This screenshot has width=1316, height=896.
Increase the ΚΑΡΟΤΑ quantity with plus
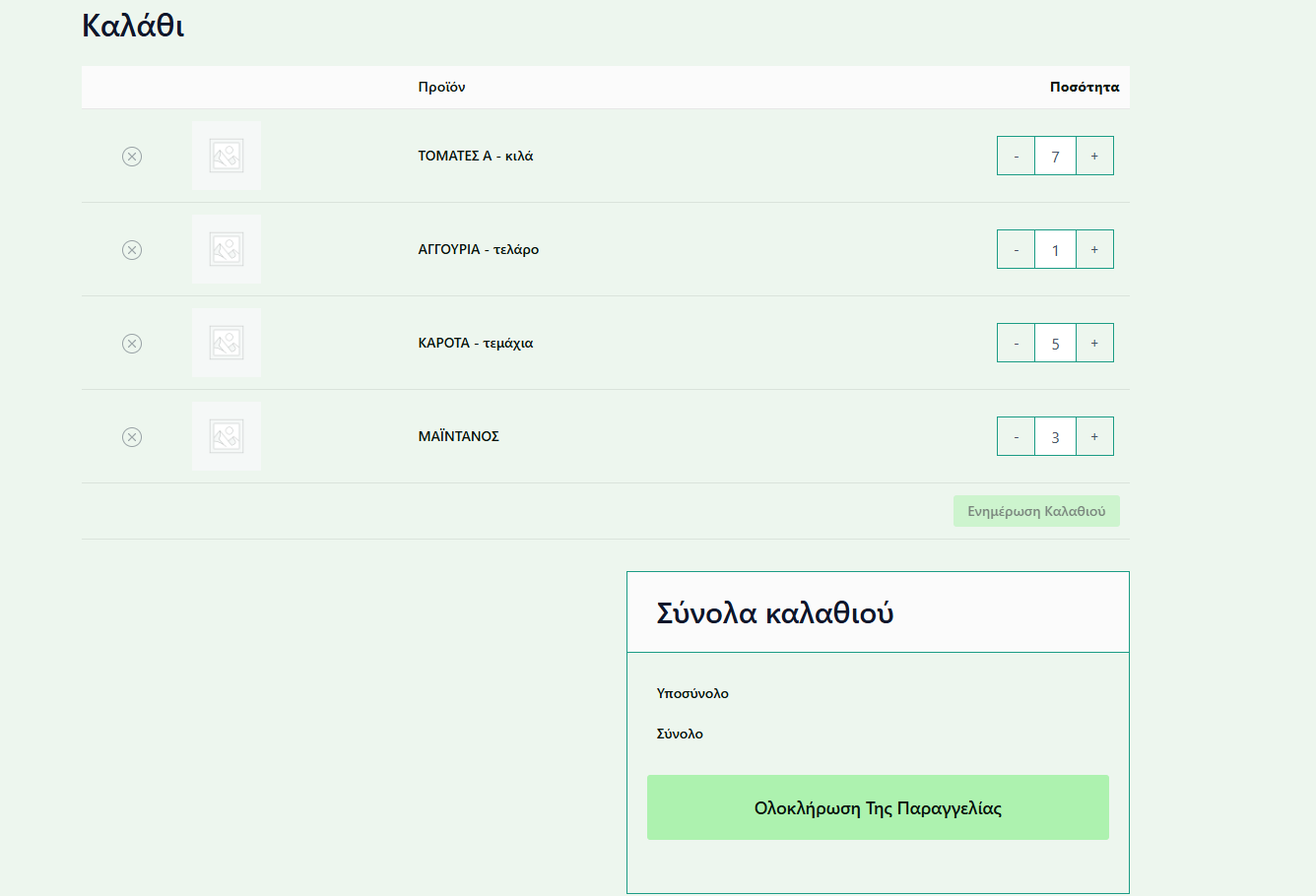(x=1094, y=344)
